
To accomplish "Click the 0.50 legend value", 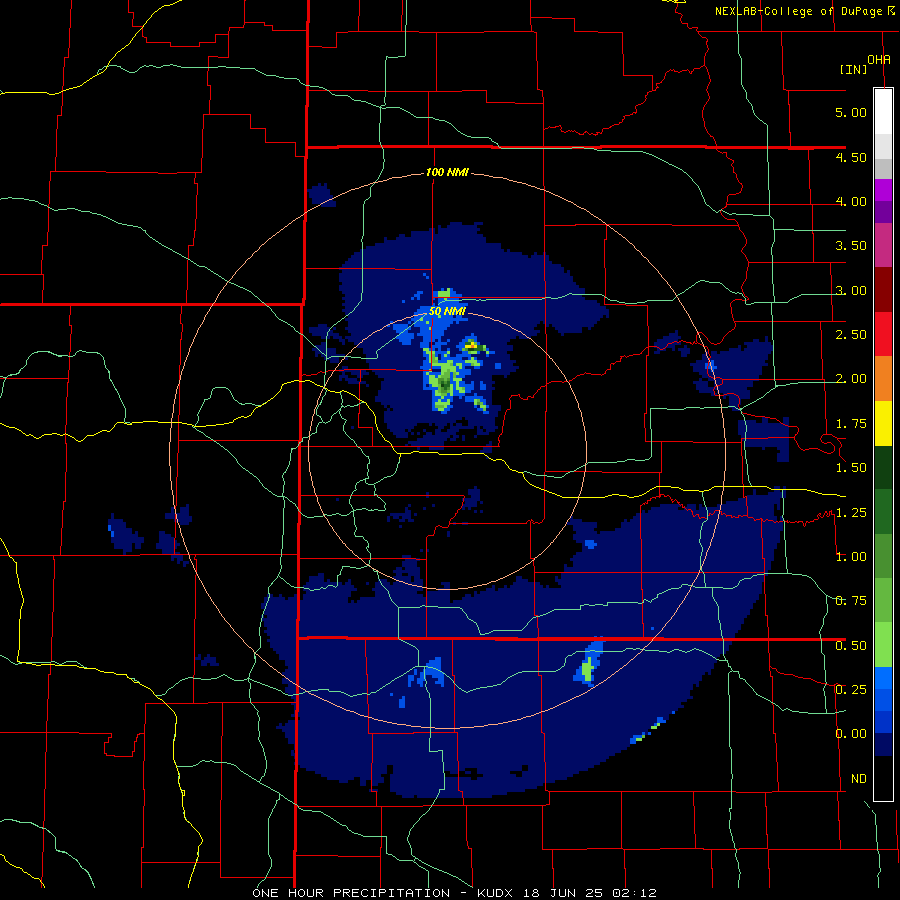I will point(851,646).
